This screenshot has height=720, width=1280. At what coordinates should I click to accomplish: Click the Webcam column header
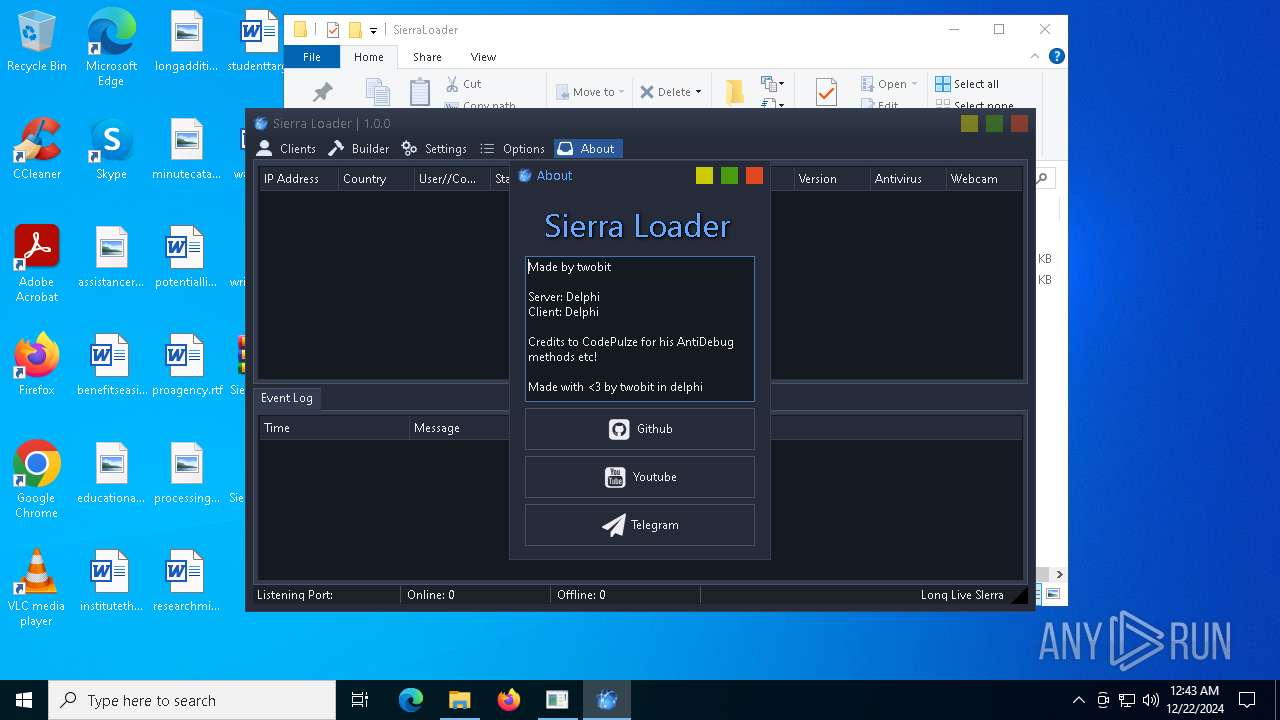pyautogui.click(x=984, y=179)
